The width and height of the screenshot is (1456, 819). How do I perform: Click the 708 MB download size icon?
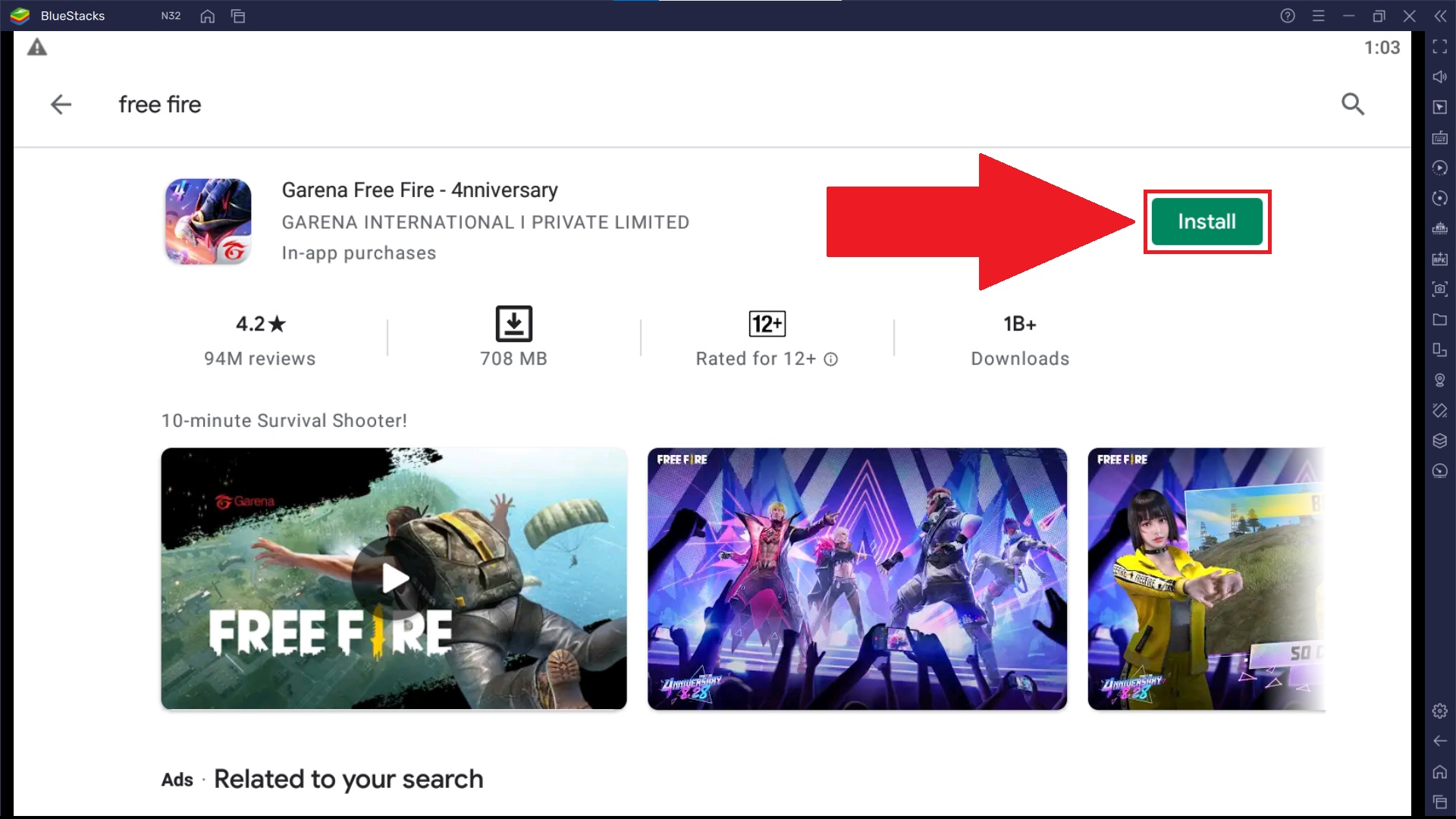point(513,324)
